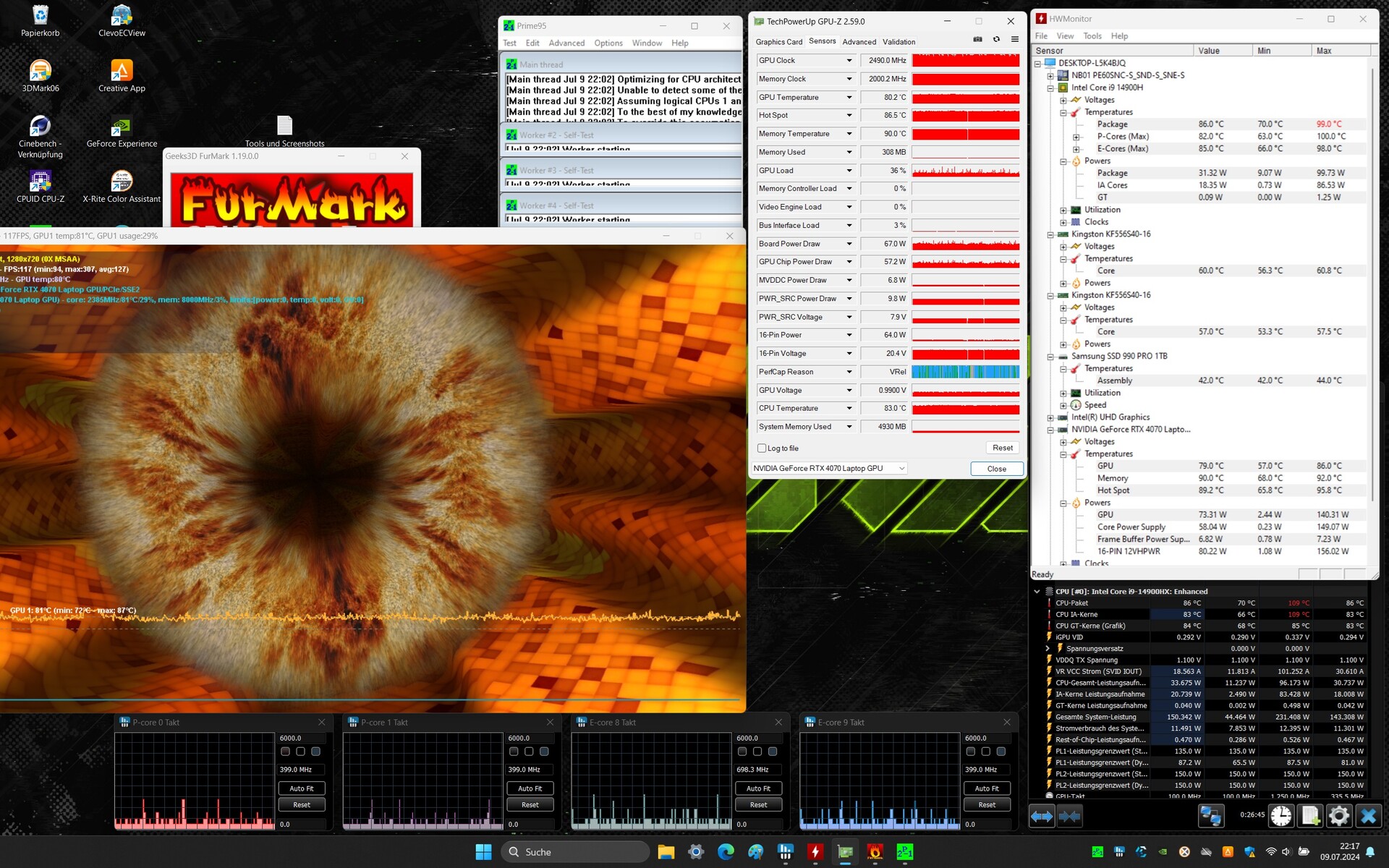Screen dimensions: 1389x868
Task: Collapse Intel Core i9 14900H tree node
Action: 1050,88
